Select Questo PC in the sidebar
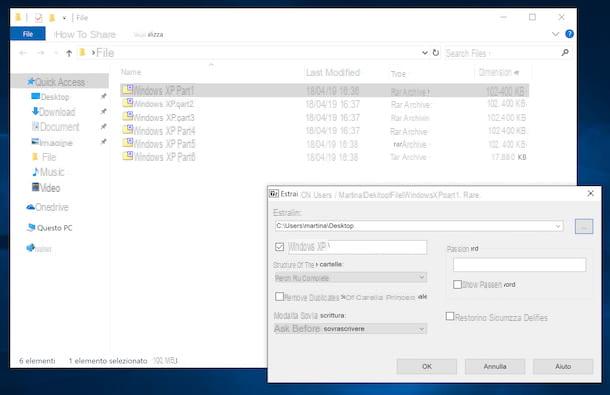The width and height of the screenshot is (610, 395). pos(50,228)
